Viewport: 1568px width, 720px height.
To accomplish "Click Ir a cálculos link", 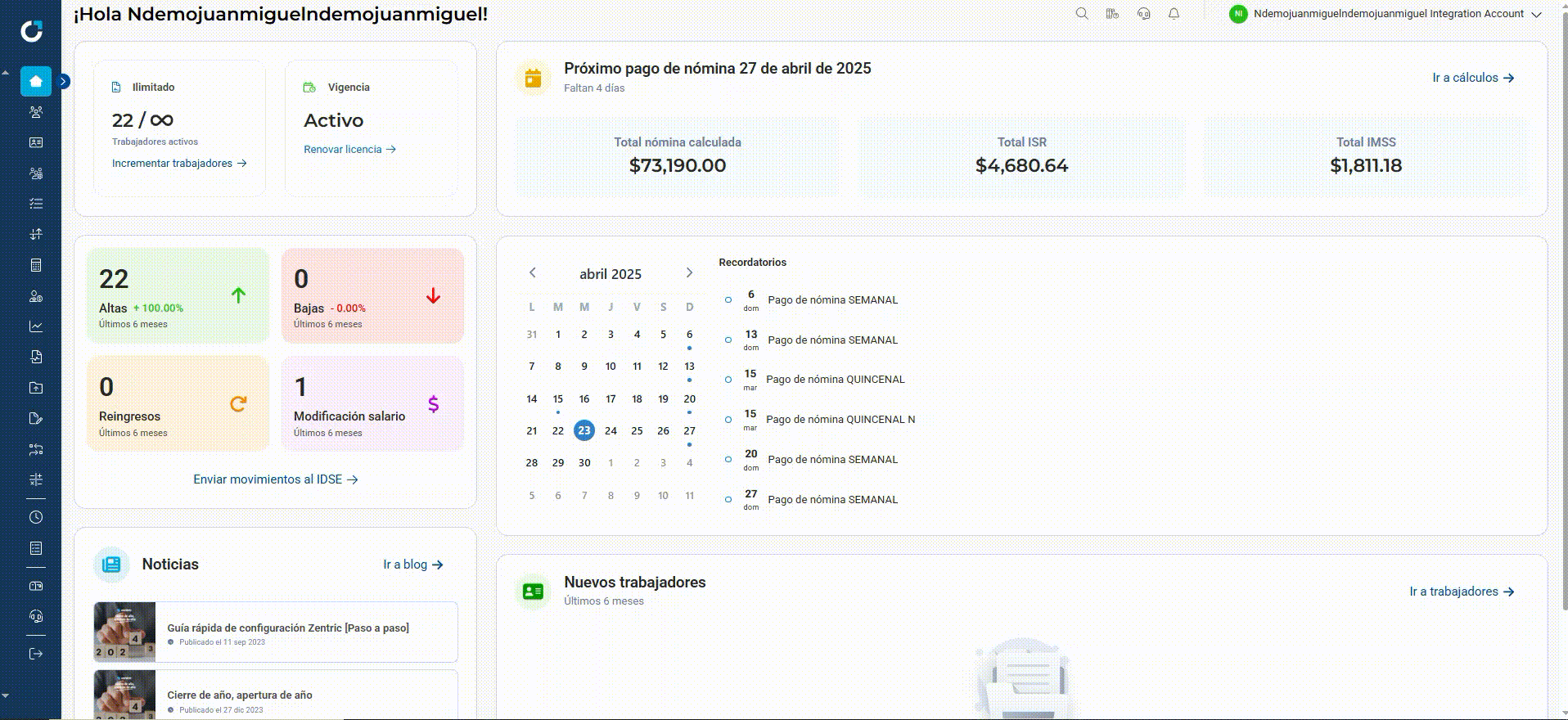I will [x=1473, y=78].
